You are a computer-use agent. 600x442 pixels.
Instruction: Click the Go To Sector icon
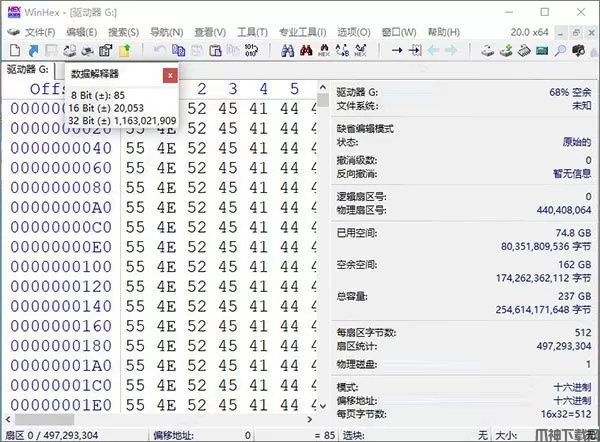pyautogui.click(x=414, y=50)
